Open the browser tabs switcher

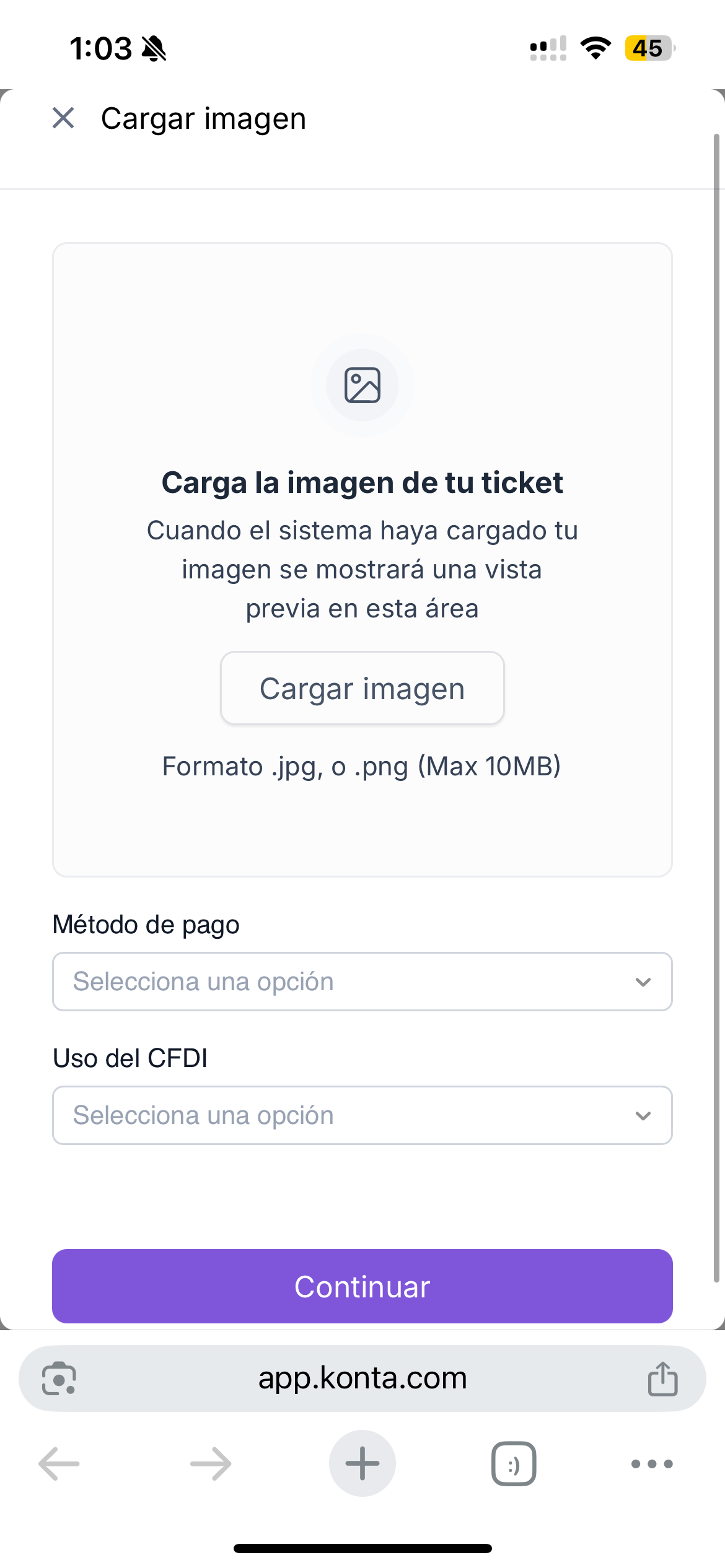click(x=514, y=1464)
